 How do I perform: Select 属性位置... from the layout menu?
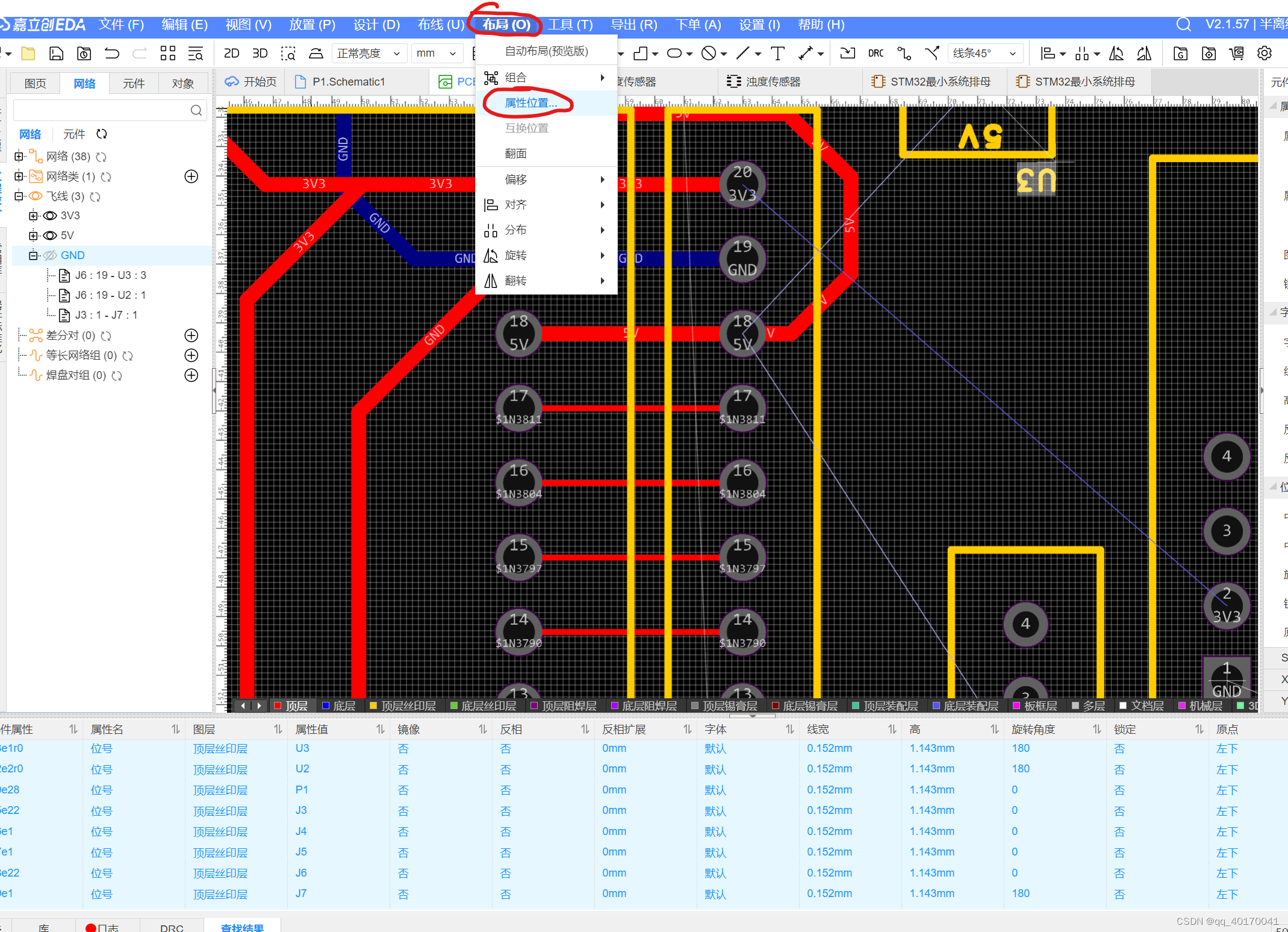click(530, 103)
